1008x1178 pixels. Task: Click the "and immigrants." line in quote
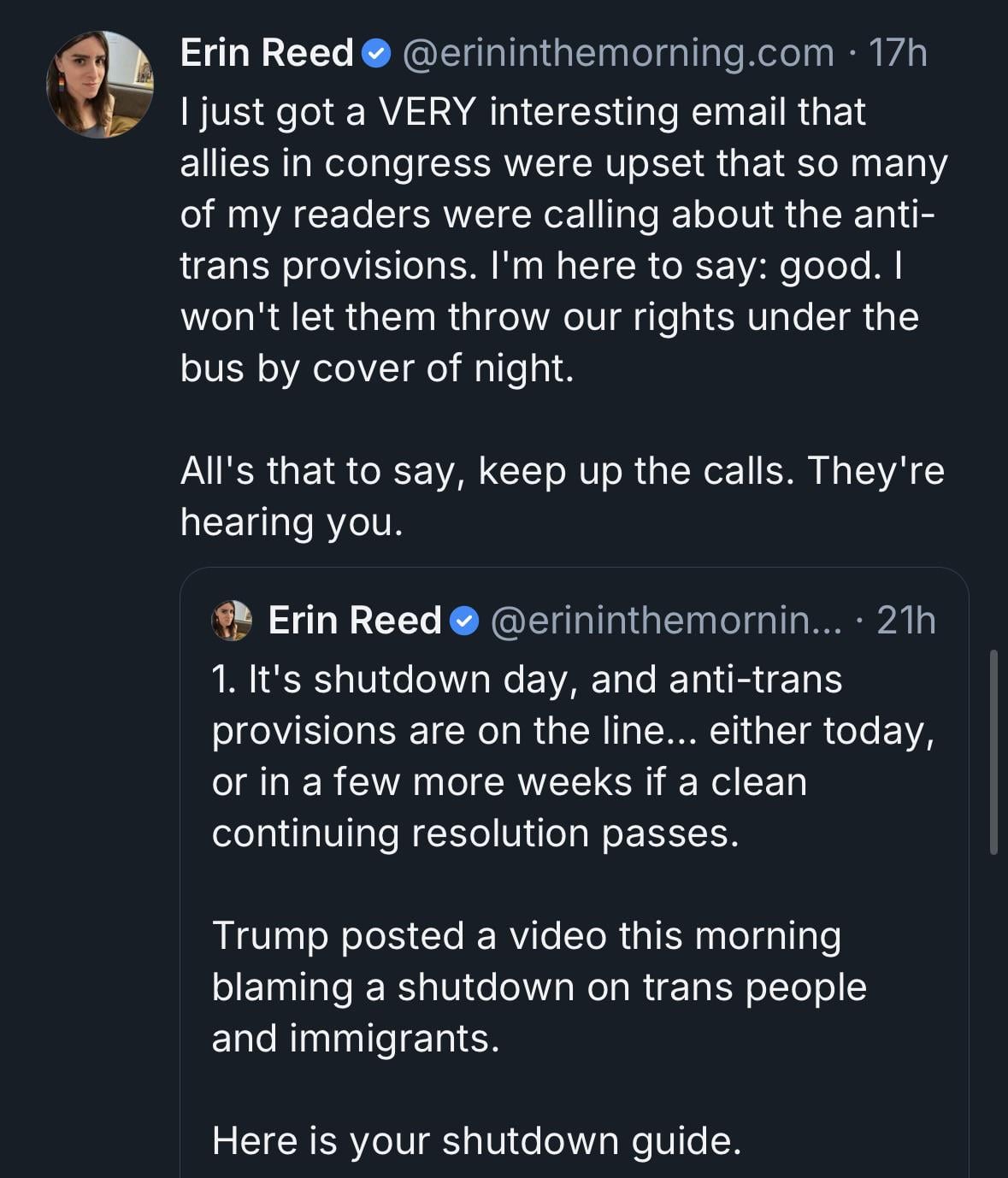click(x=356, y=1038)
